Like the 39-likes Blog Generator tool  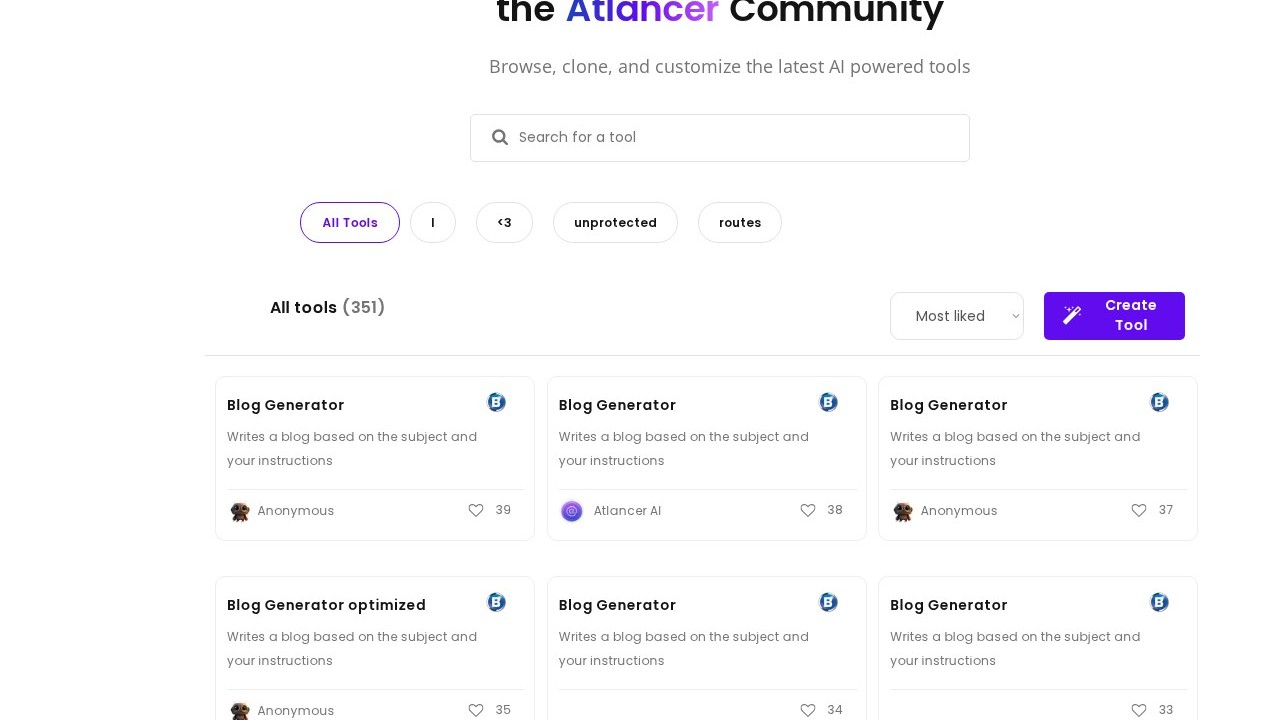(x=476, y=510)
